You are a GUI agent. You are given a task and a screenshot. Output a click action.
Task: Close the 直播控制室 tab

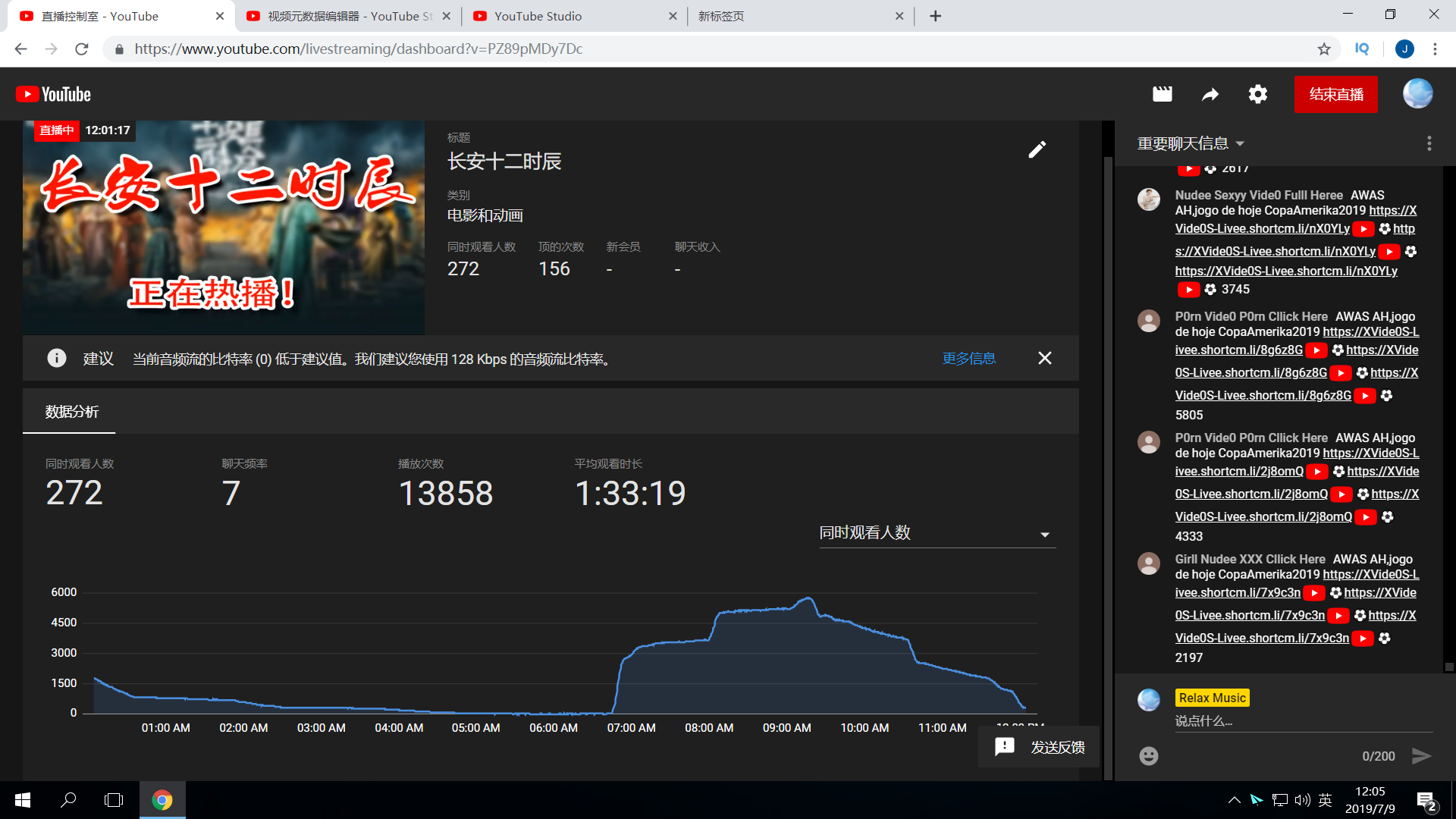(220, 16)
